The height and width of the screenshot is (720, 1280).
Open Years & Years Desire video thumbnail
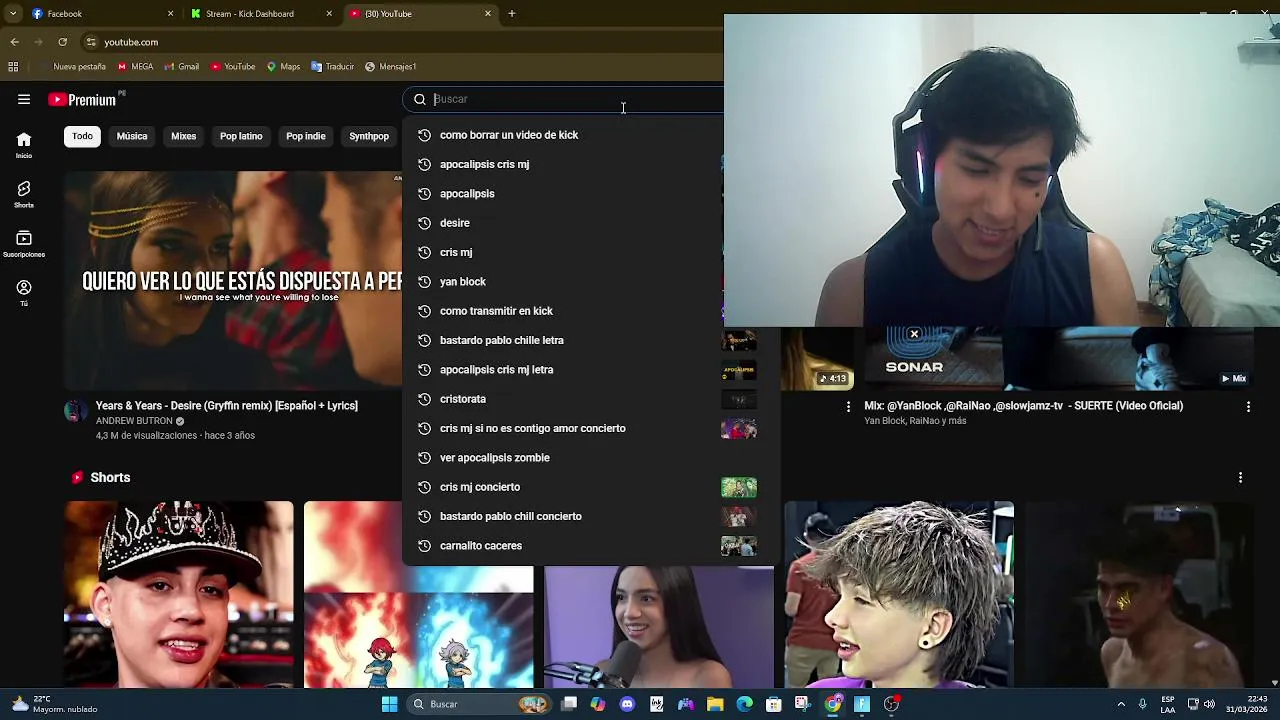(233, 280)
